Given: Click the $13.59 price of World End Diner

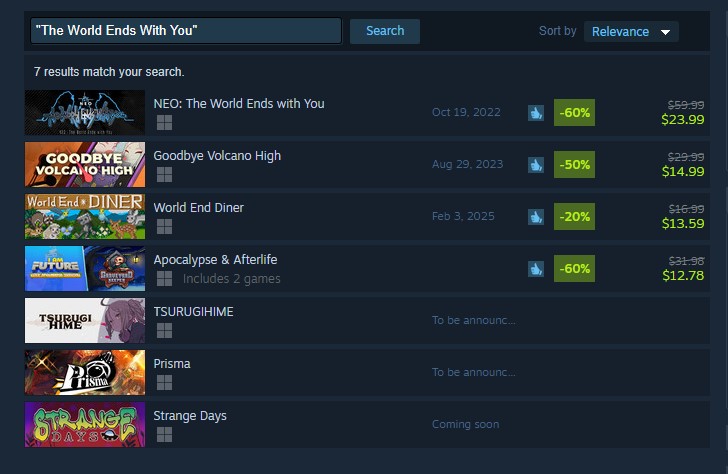Looking at the screenshot, I should [683, 223].
